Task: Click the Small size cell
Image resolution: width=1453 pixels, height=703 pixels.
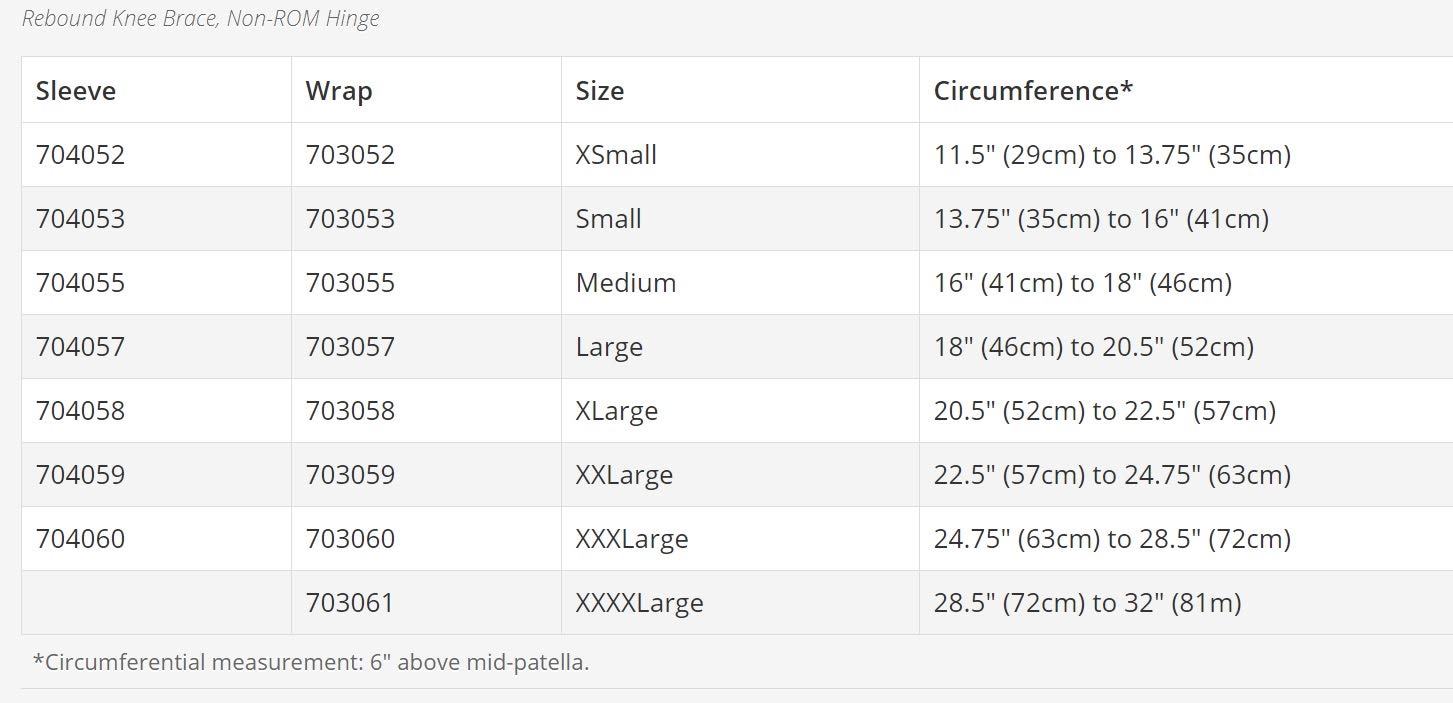Action: pyautogui.click(x=609, y=219)
